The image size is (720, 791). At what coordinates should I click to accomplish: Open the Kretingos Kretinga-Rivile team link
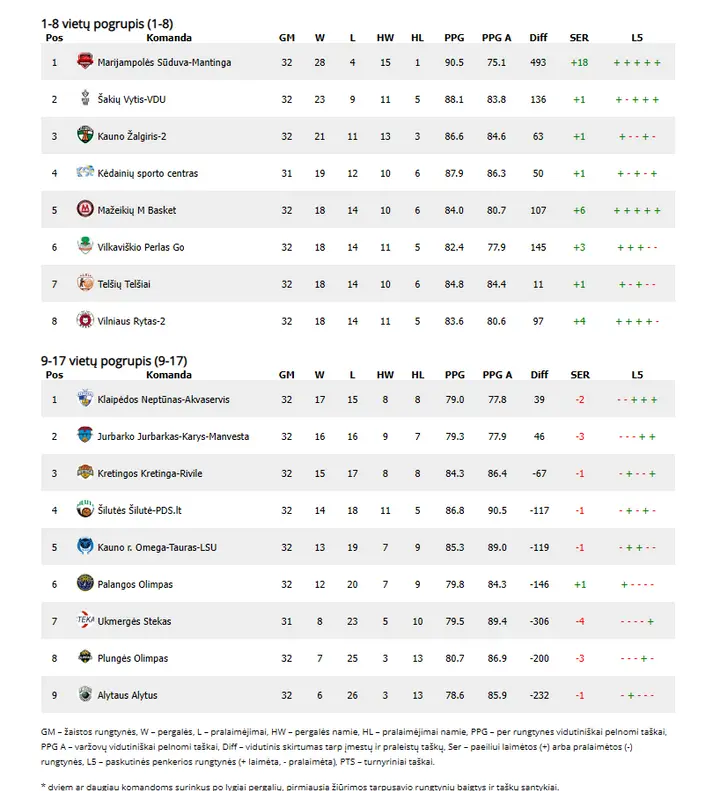pyautogui.click(x=149, y=474)
